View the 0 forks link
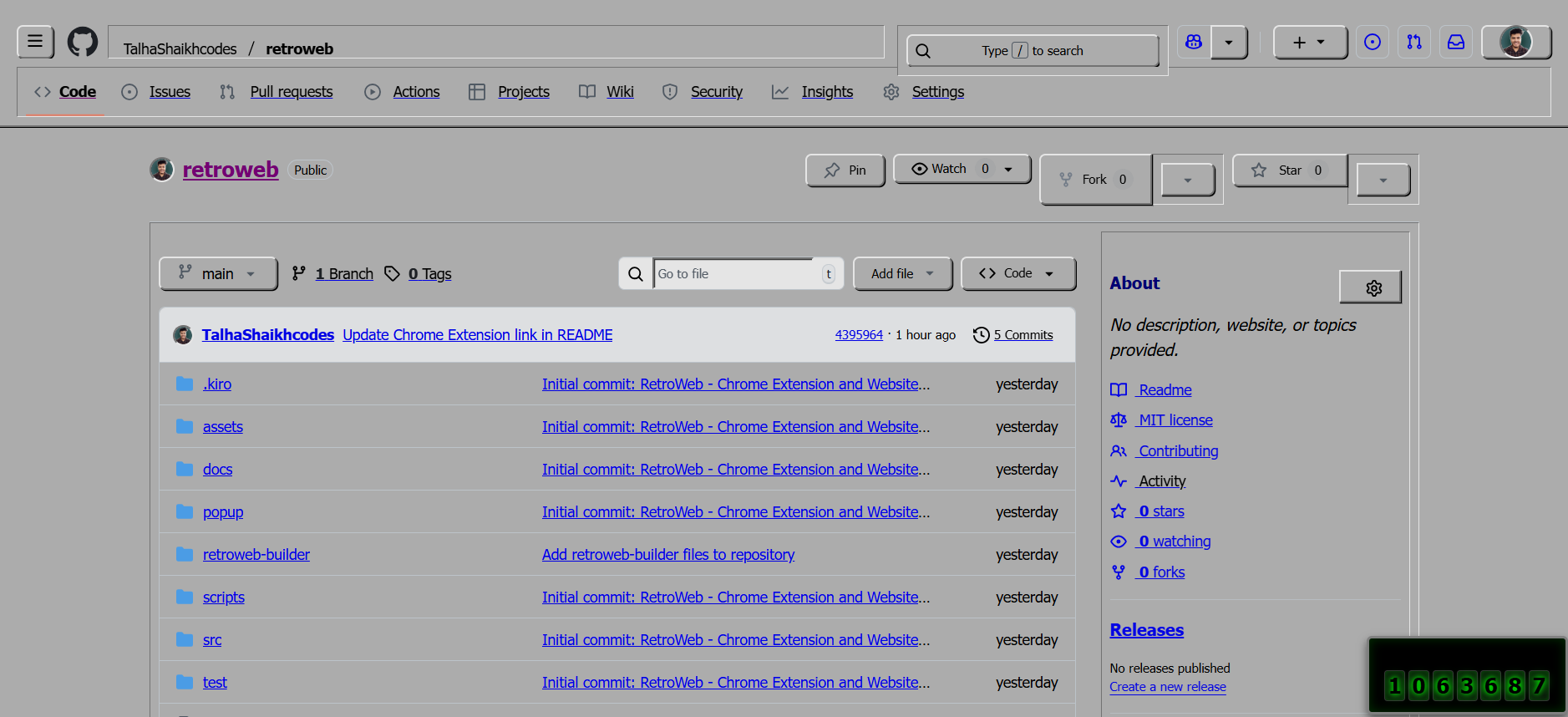 coord(1148,572)
